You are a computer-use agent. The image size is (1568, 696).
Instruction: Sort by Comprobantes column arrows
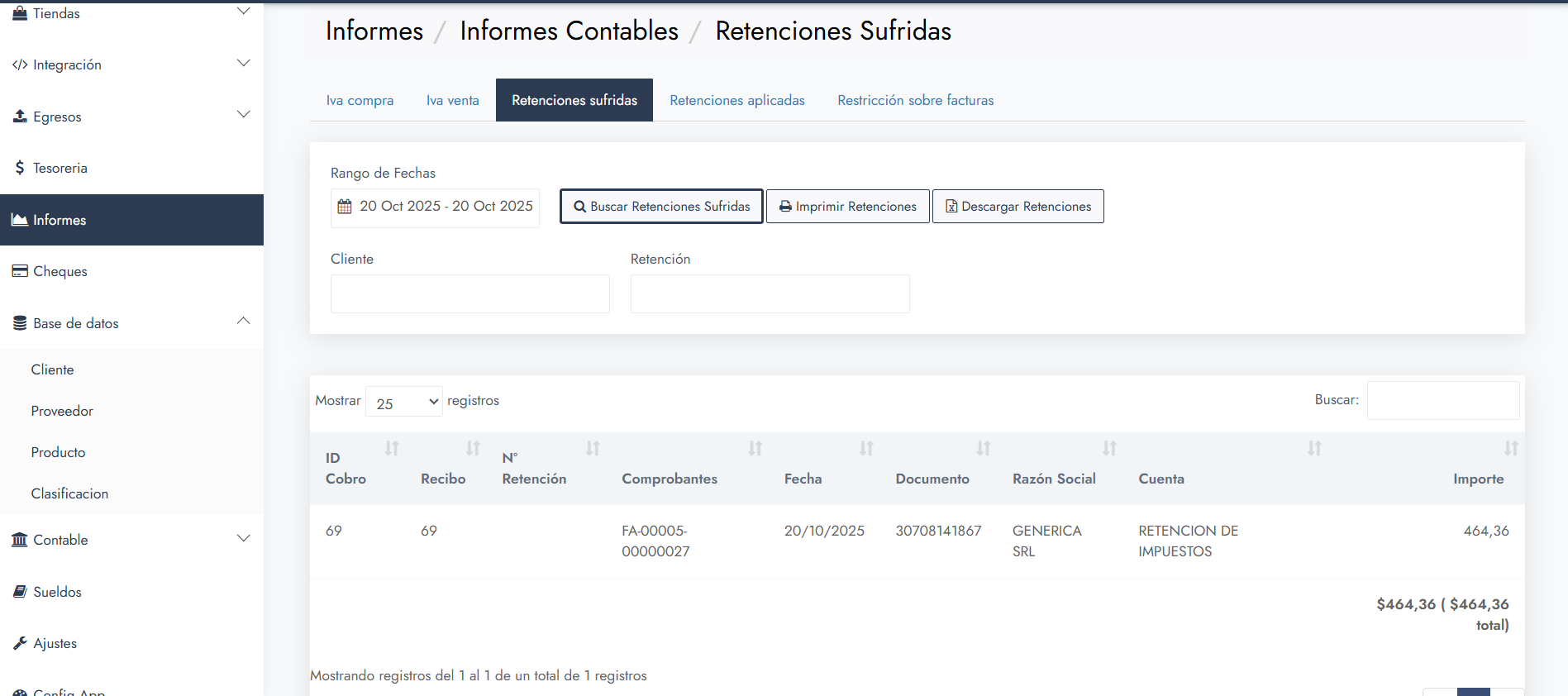(x=755, y=448)
